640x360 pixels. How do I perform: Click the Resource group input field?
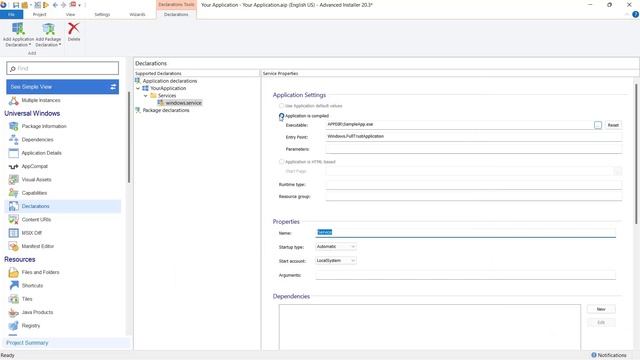coord(474,196)
